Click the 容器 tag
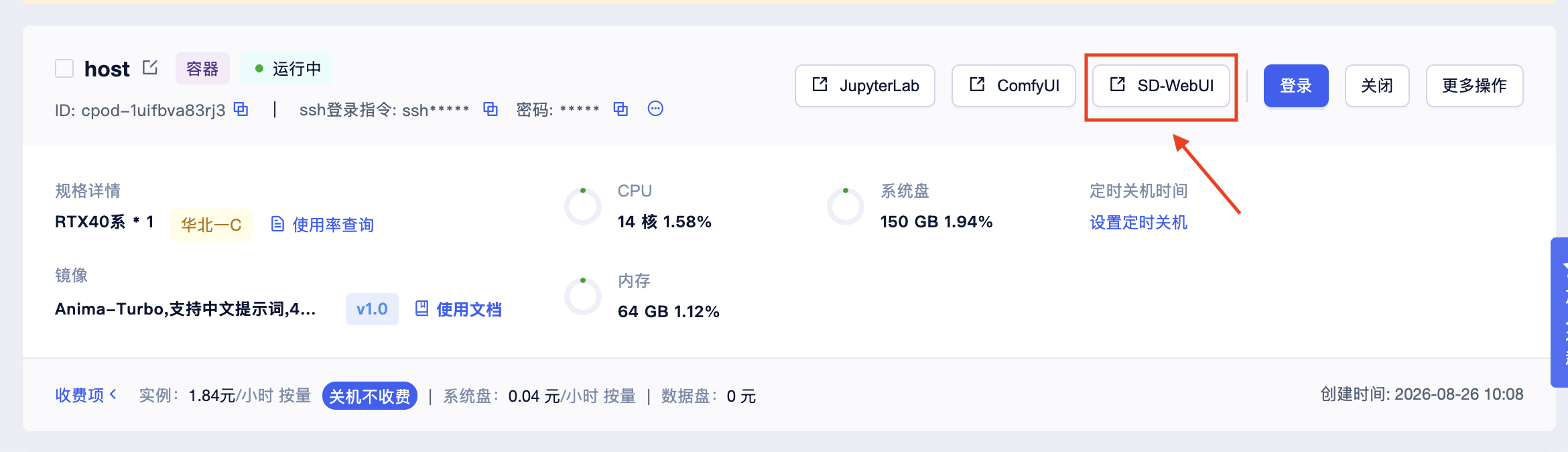 [x=202, y=68]
